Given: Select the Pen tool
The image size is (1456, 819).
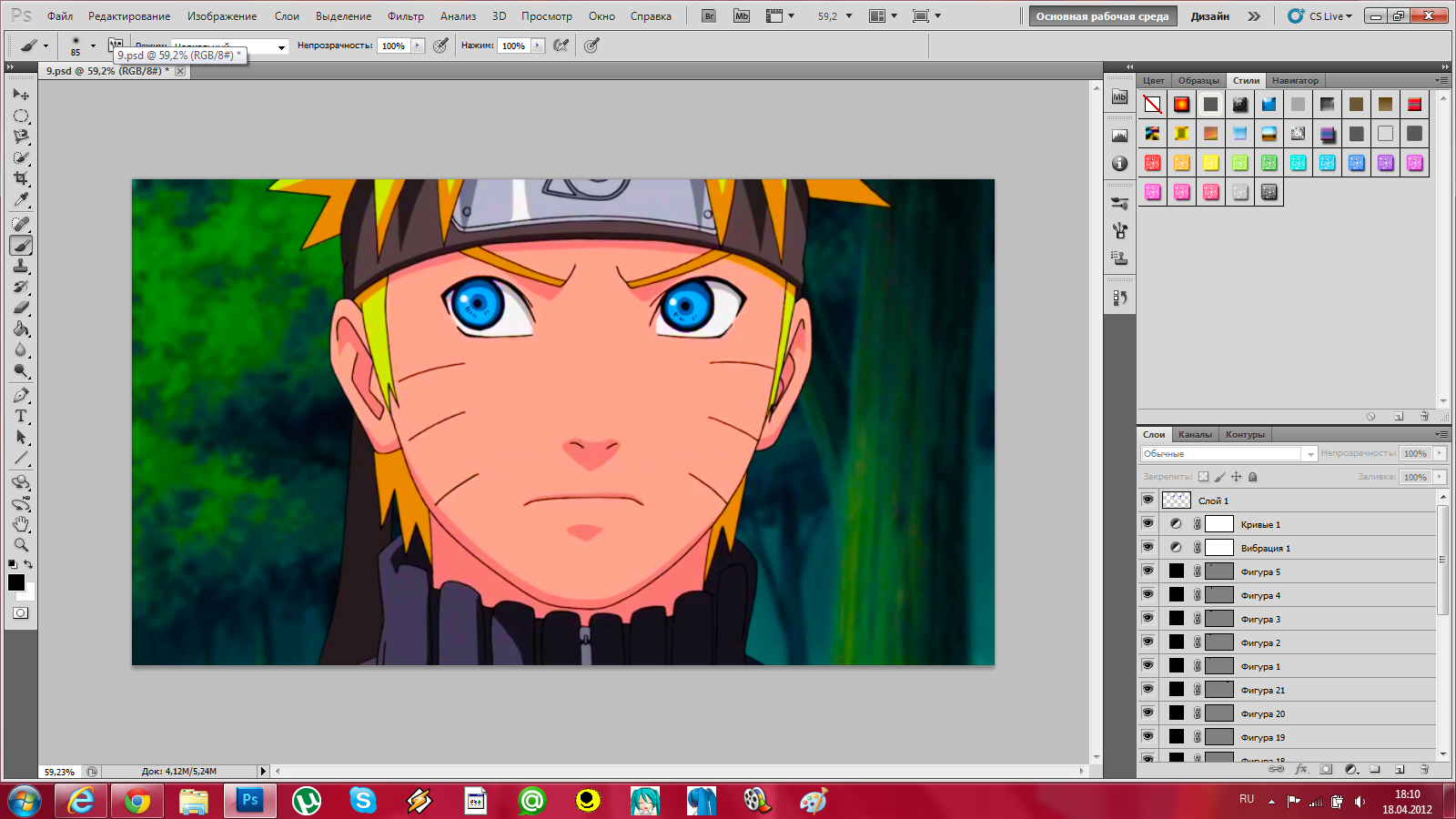Looking at the screenshot, I should [x=21, y=395].
